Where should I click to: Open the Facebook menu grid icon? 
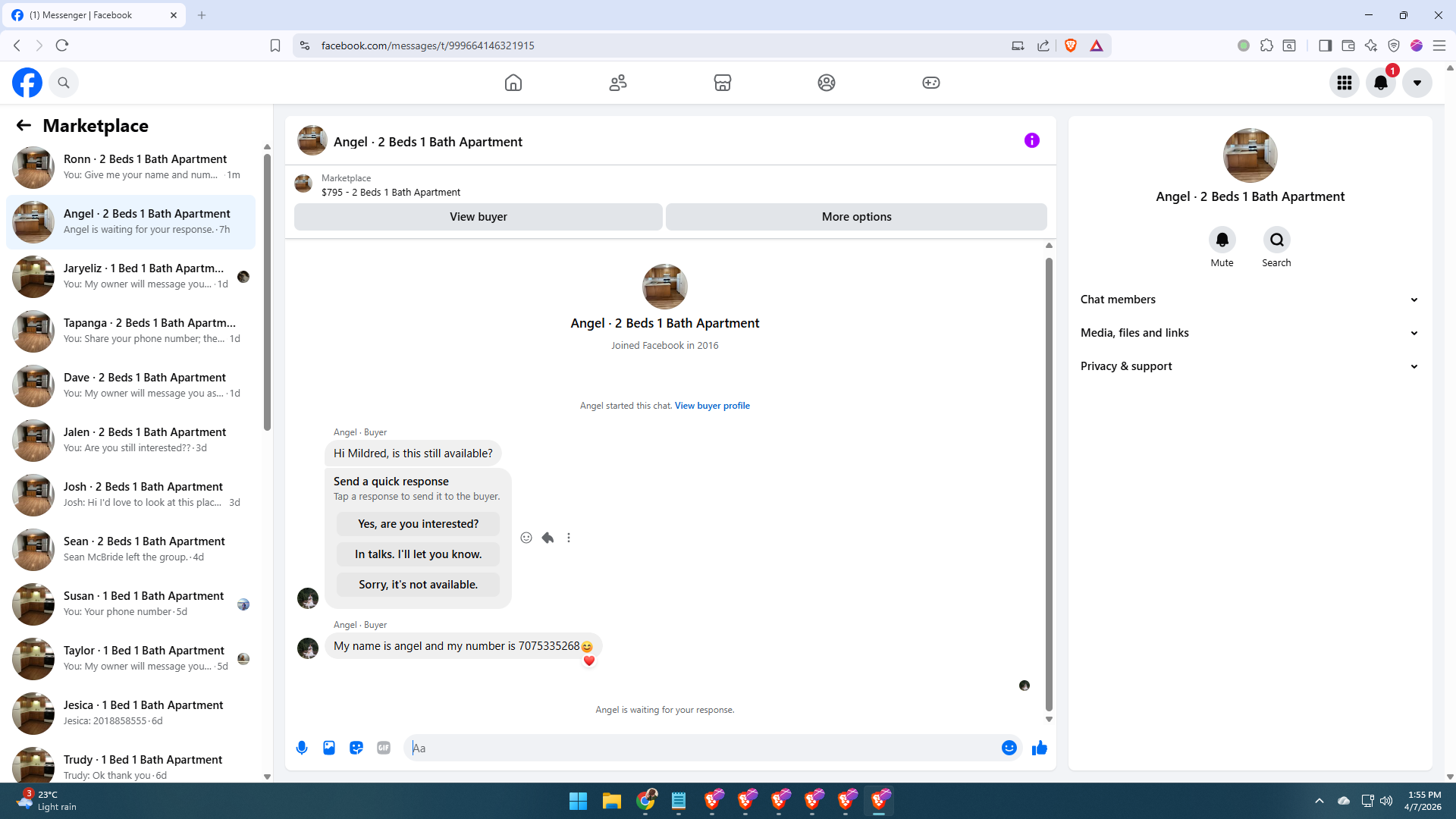[x=1345, y=83]
